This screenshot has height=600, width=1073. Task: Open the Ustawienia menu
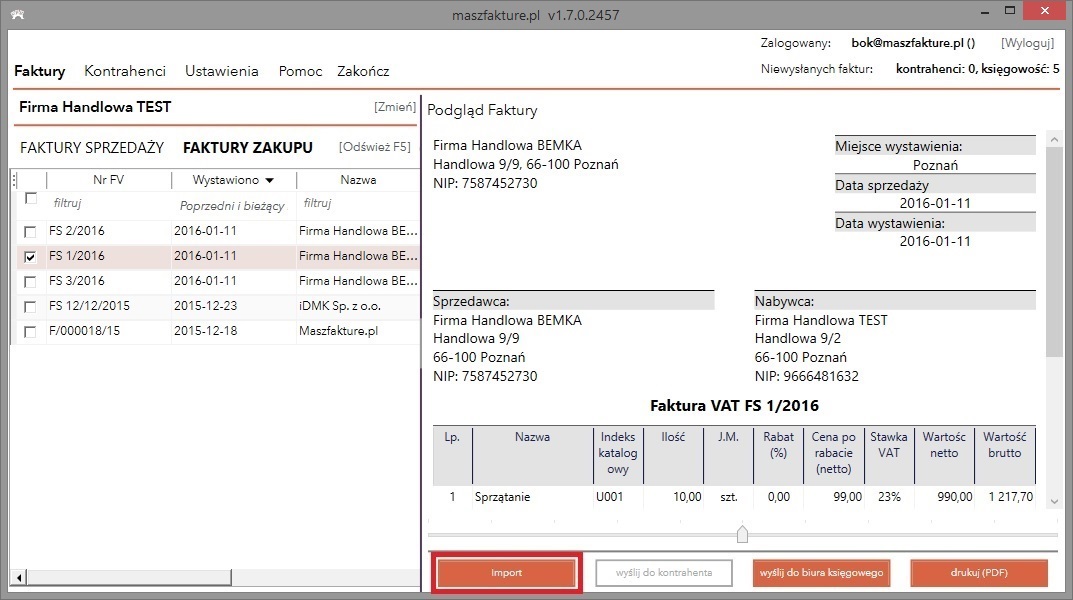(x=222, y=71)
